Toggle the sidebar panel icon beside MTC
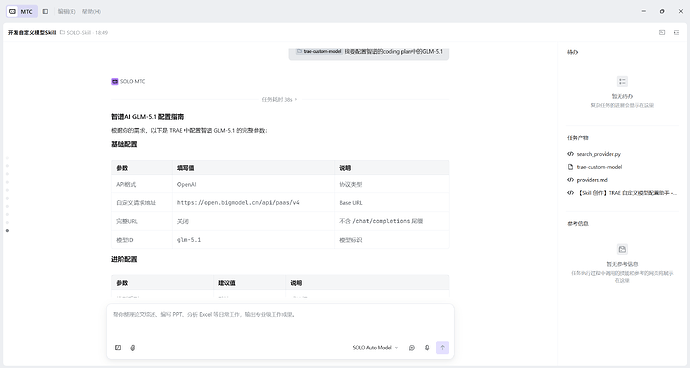Image resolution: width=690 pixels, height=368 pixels. (45, 11)
